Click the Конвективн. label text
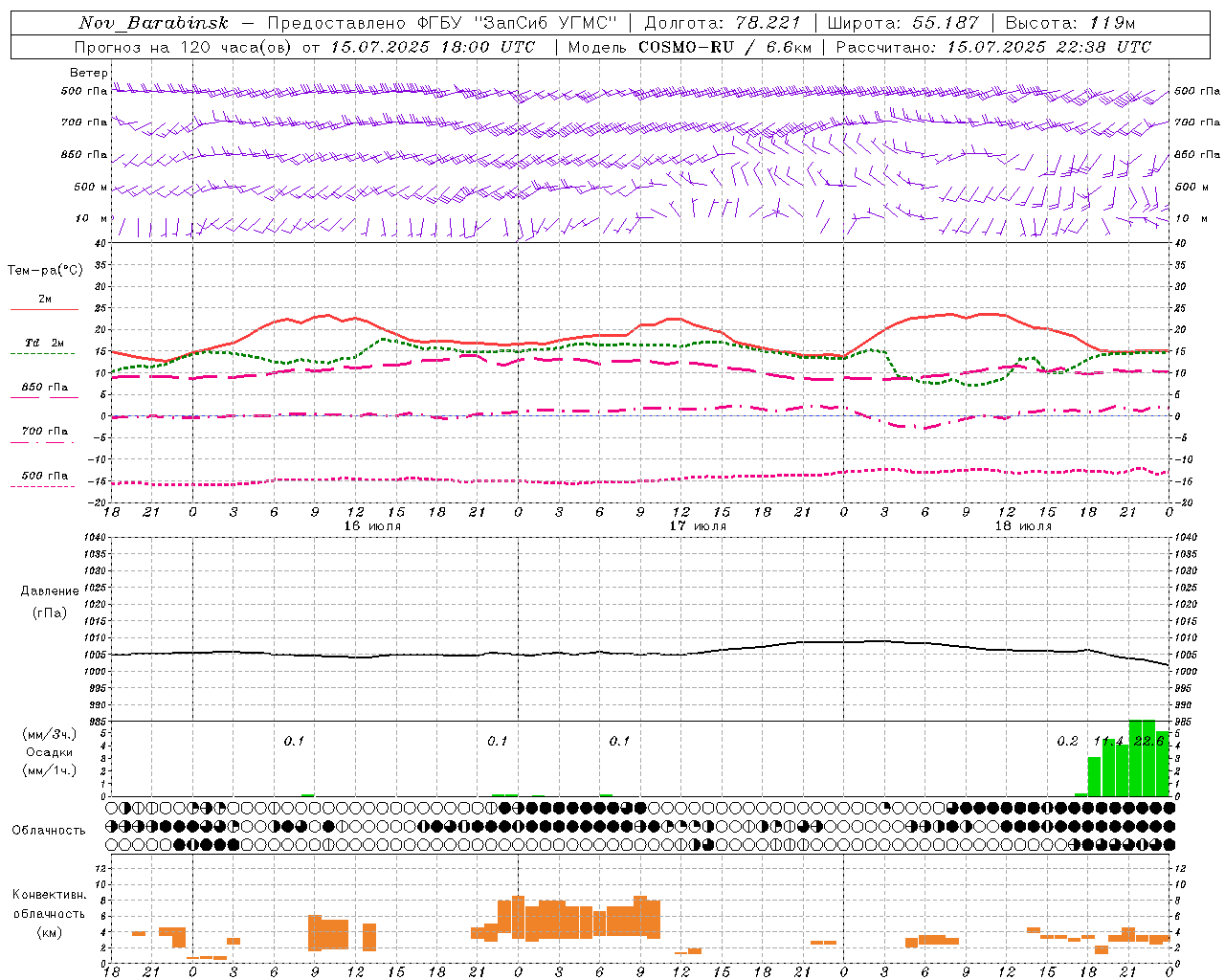Viewport: 1225px width, 980px height. click(x=49, y=895)
